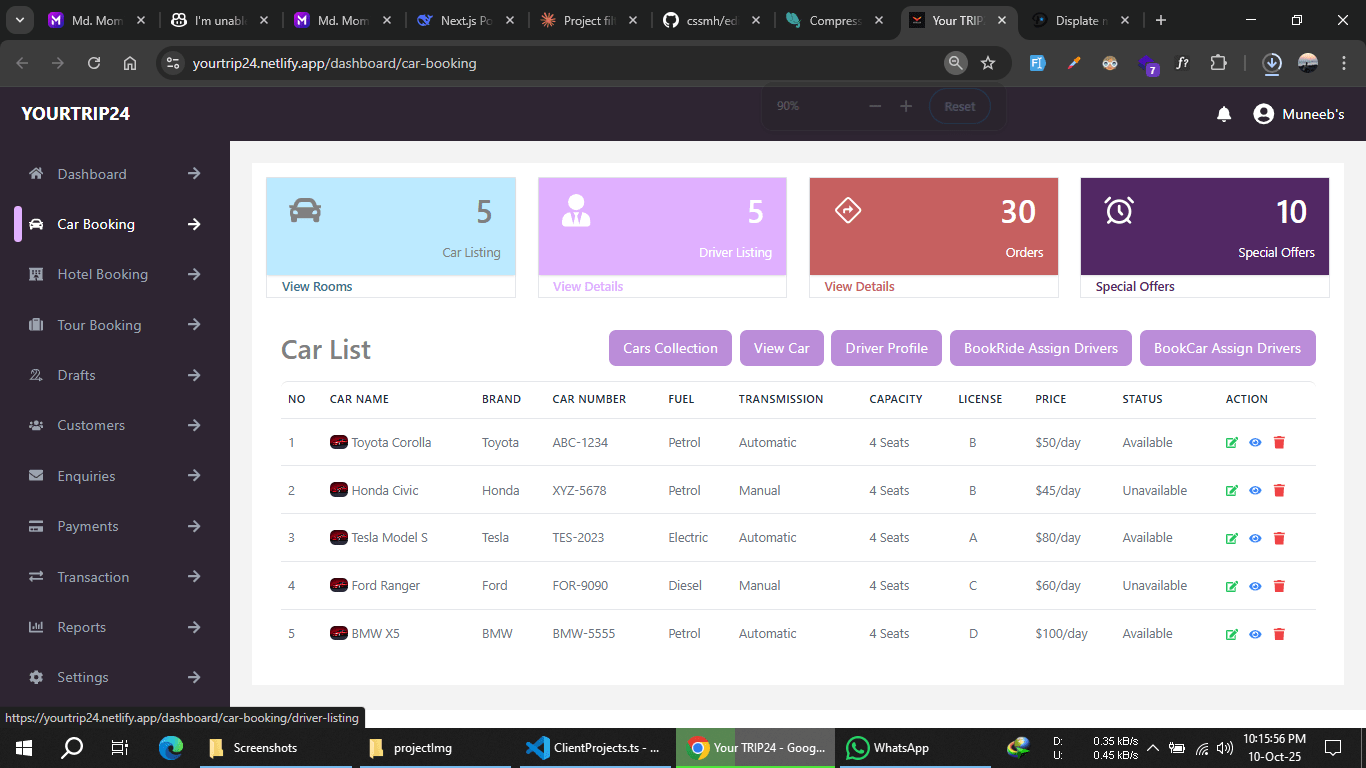
Task: Click the alarm icon on Special Offers card
Action: 1118,210
